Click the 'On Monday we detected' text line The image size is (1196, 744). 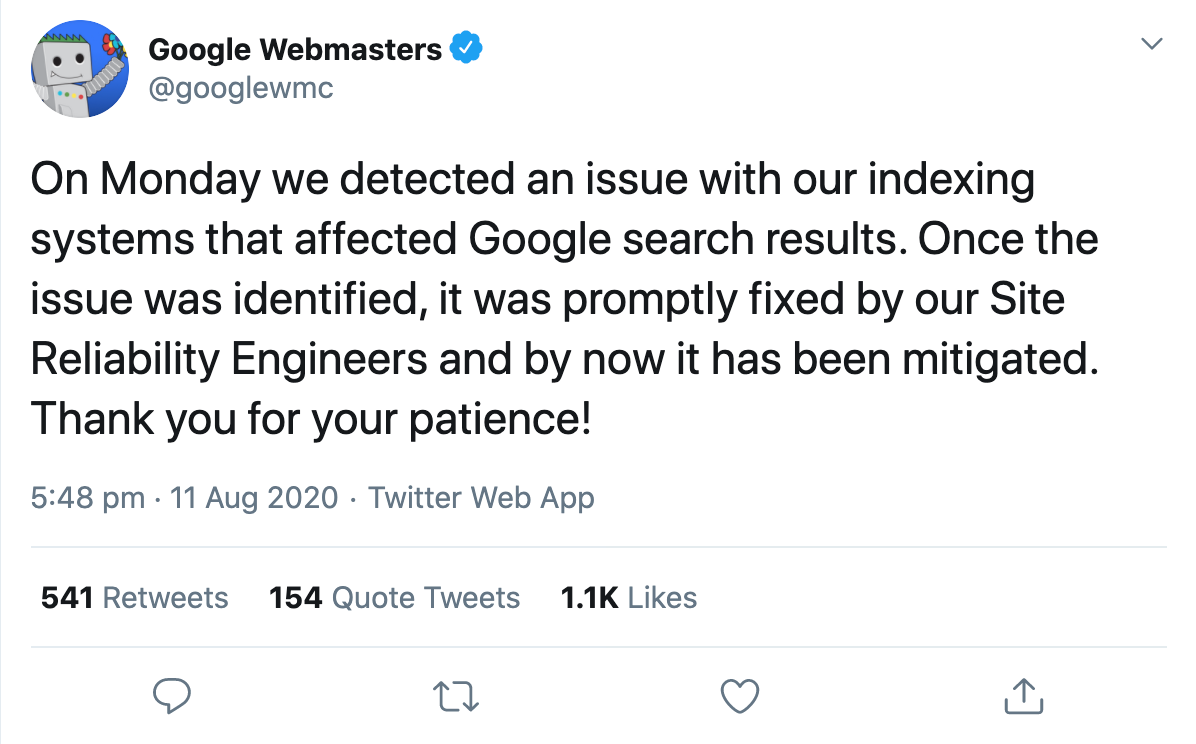point(532,180)
